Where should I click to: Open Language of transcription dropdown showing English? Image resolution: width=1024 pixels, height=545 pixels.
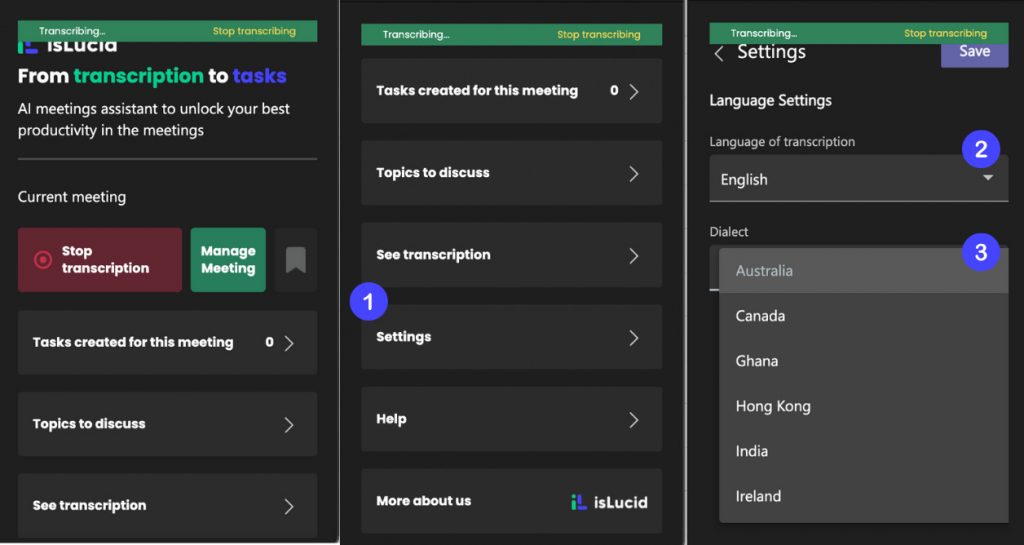point(859,179)
